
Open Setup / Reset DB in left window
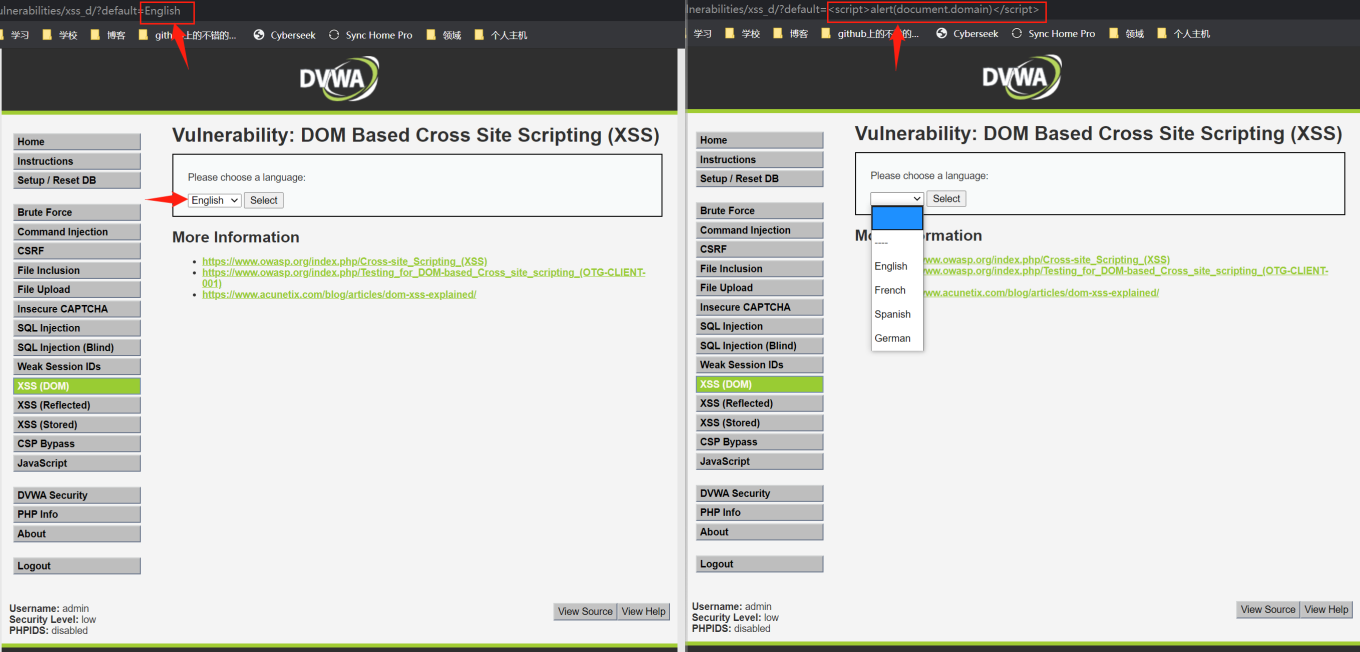pyautogui.click(x=77, y=180)
